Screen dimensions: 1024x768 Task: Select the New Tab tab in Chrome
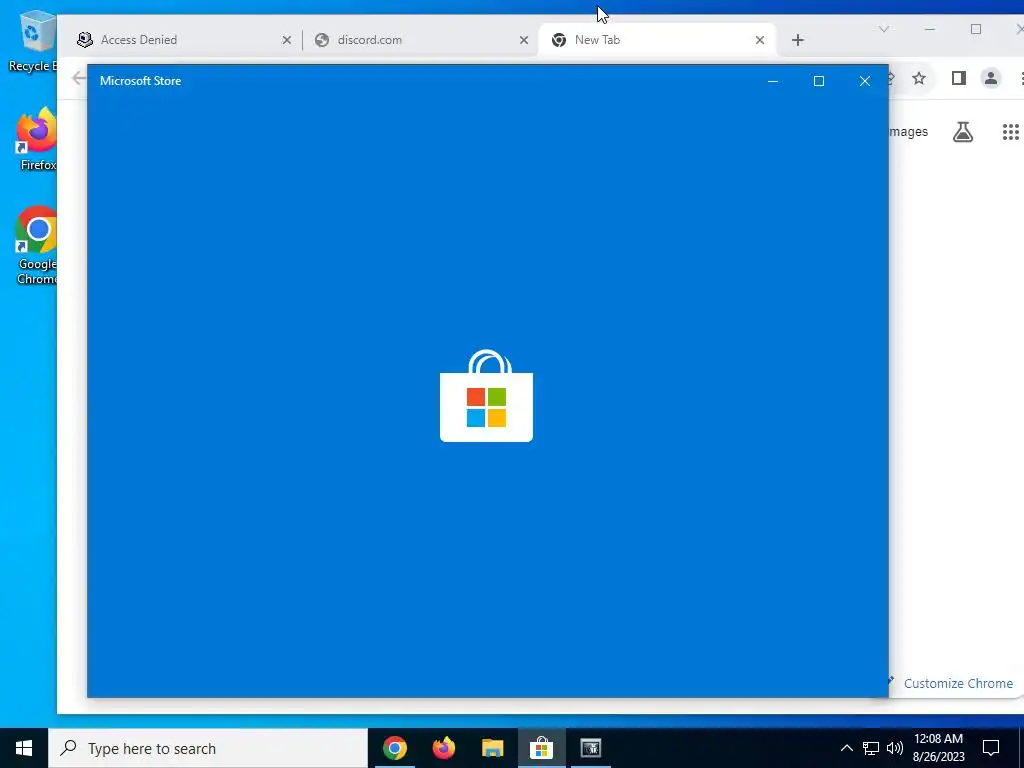pyautogui.click(x=657, y=40)
